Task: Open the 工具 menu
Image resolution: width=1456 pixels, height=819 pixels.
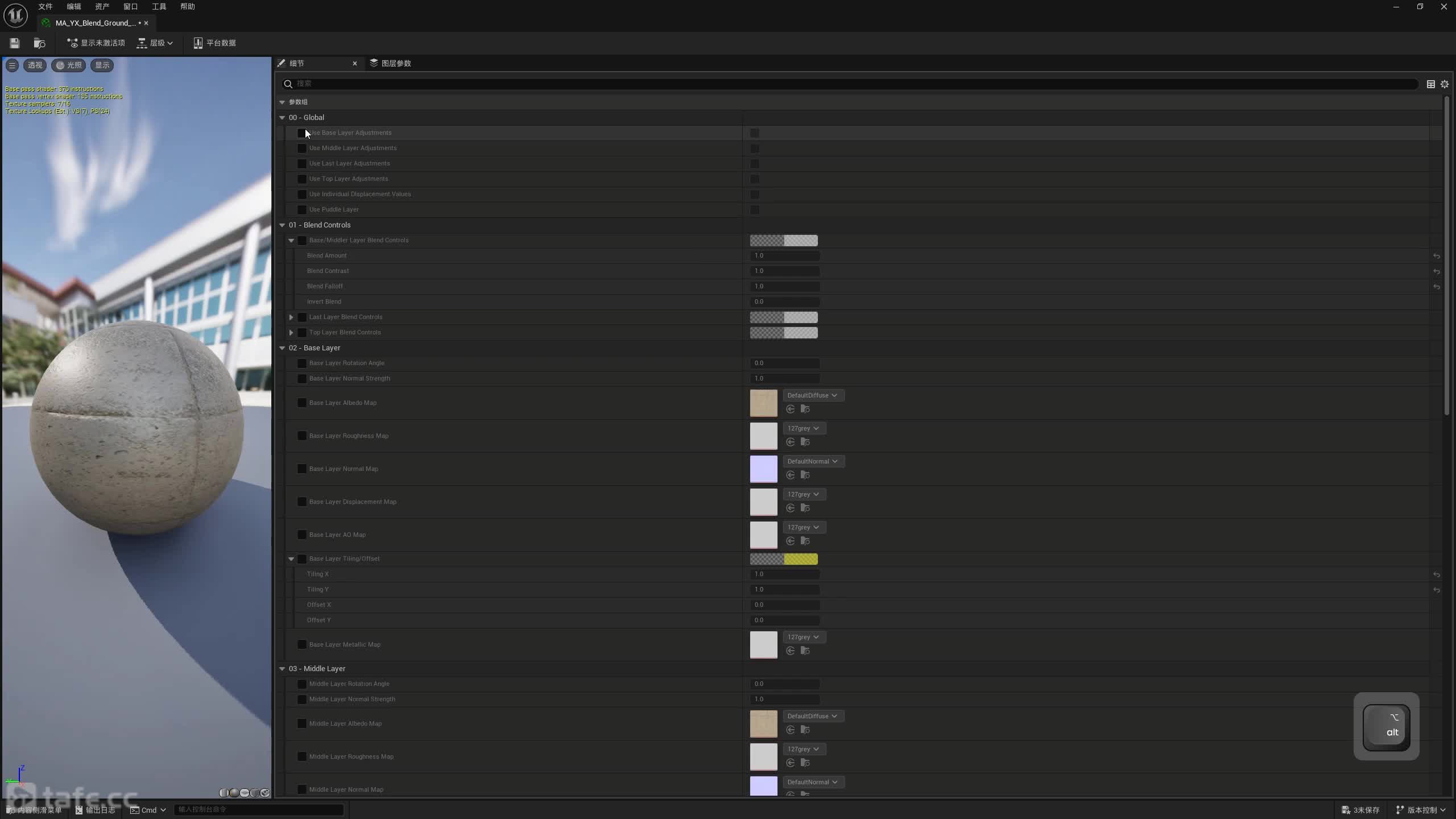Action: pyautogui.click(x=159, y=7)
